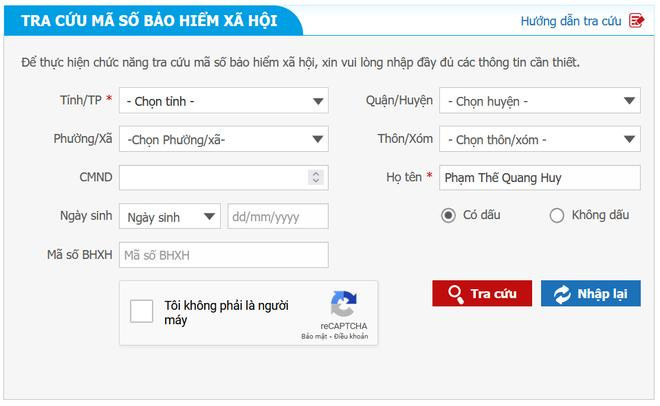Open the Tỉnh/TP province dropdown

[223, 101]
